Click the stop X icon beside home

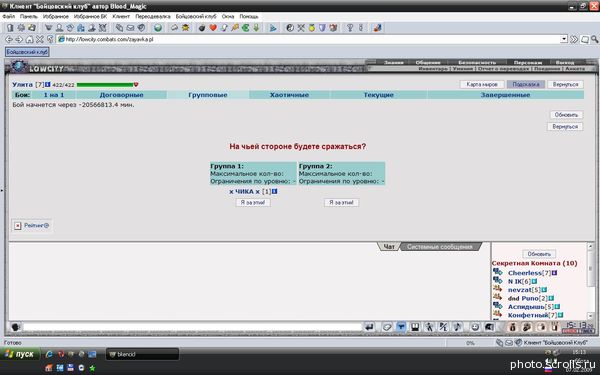click(39, 39)
